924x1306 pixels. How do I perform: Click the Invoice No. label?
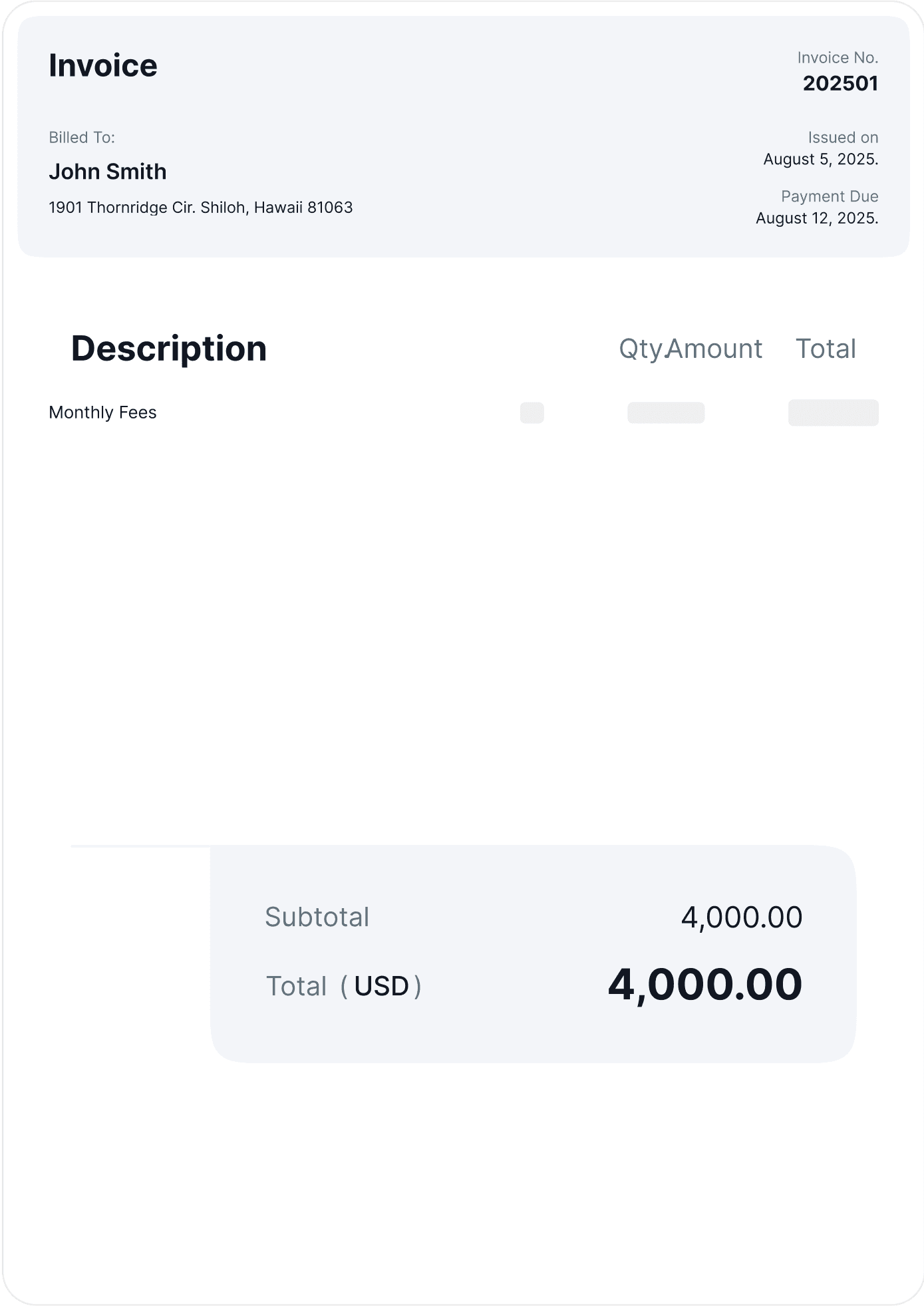[838, 58]
